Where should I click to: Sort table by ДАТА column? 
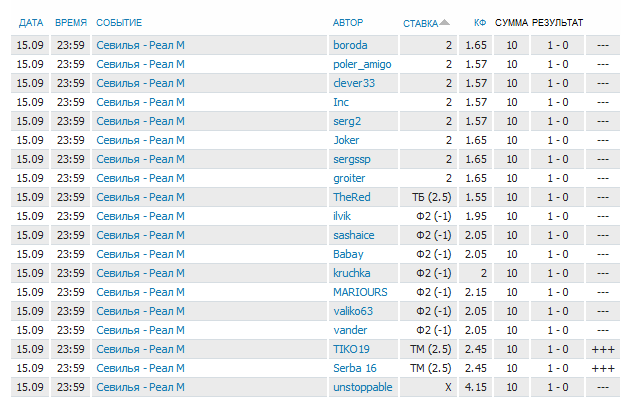pos(31,23)
